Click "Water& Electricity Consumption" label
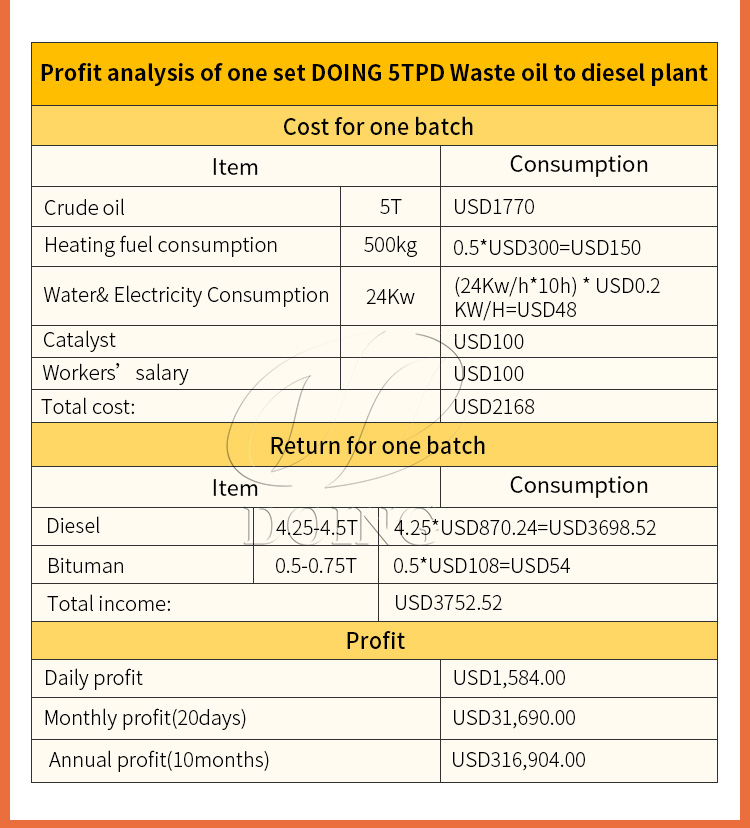 pyautogui.click(x=186, y=296)
